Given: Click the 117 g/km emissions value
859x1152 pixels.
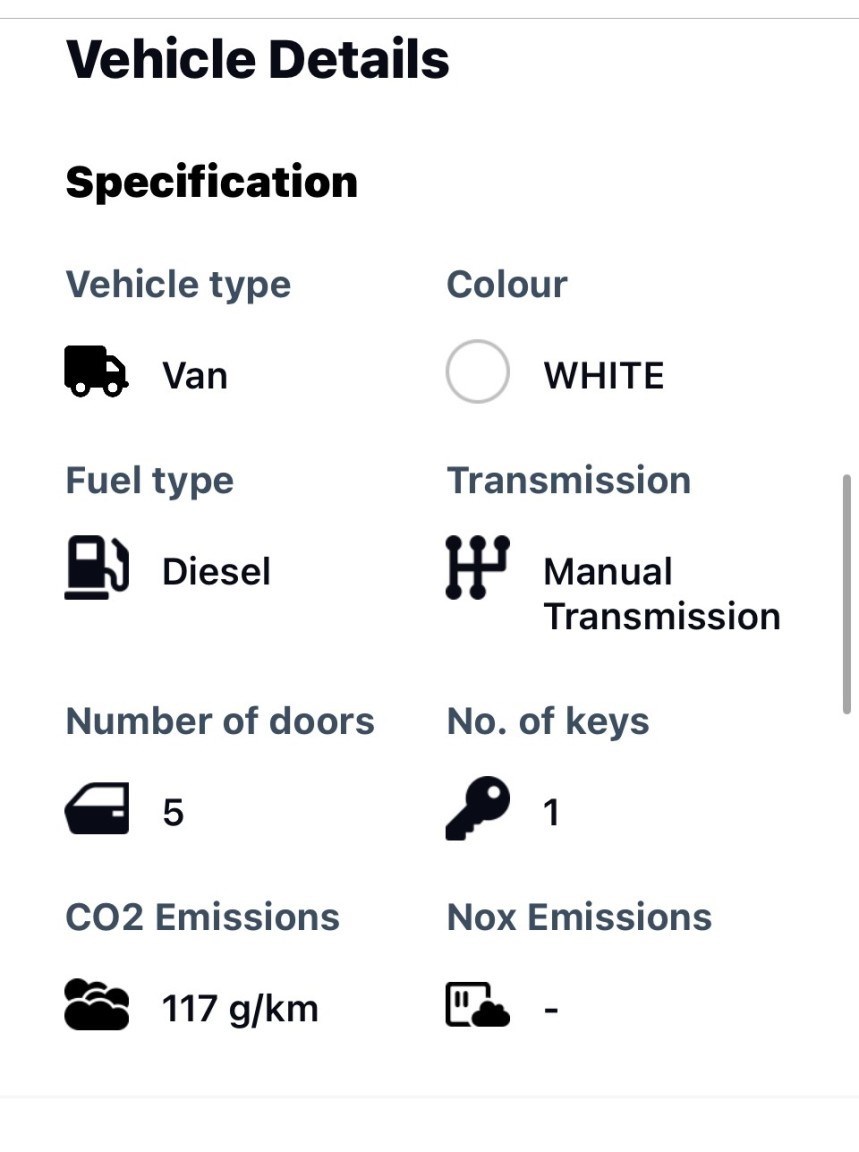Looking at the screenshot, I should click(x=240, y=1008).
